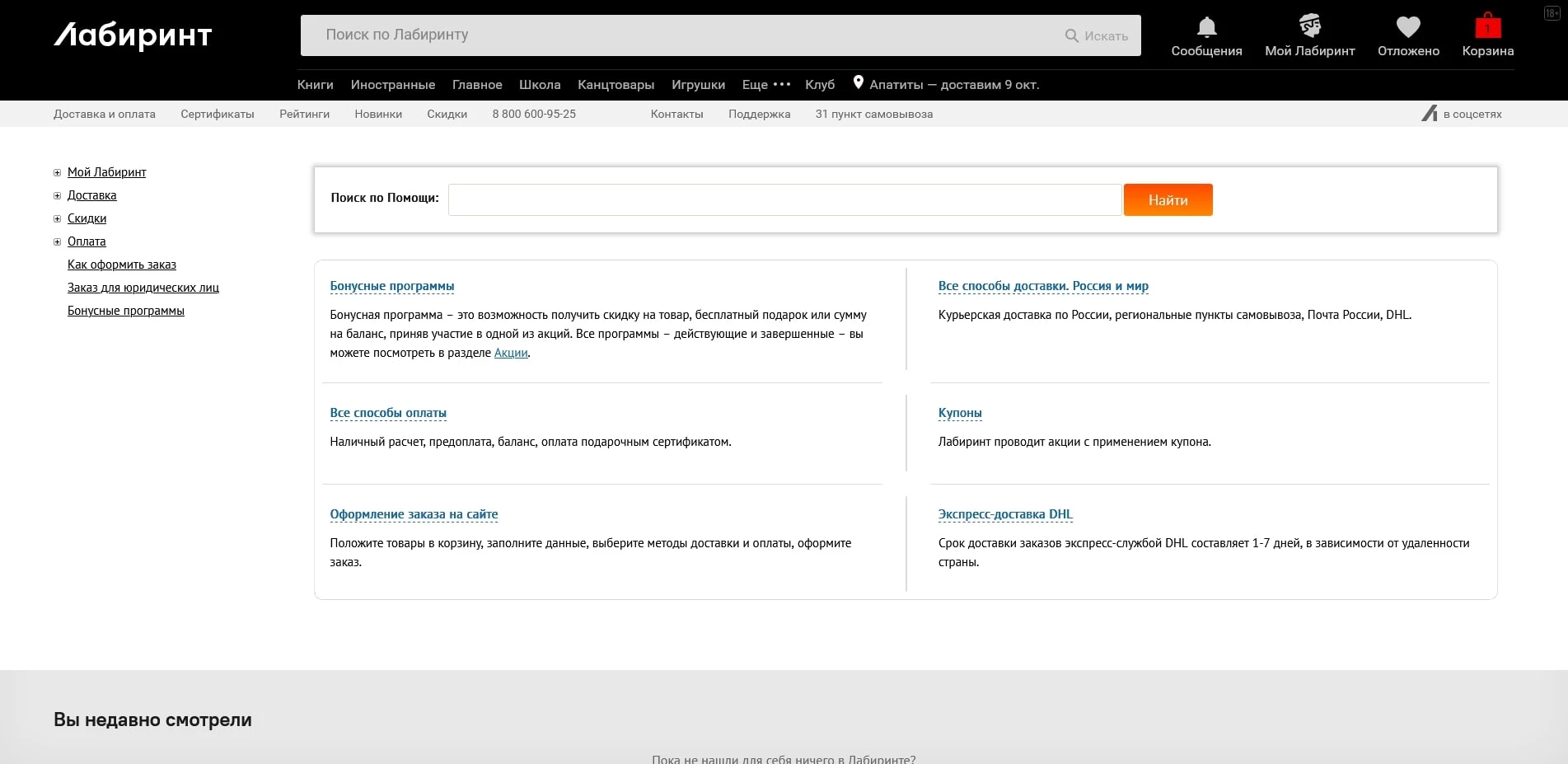Select the Канцтовары menu item

pos(615,84)
